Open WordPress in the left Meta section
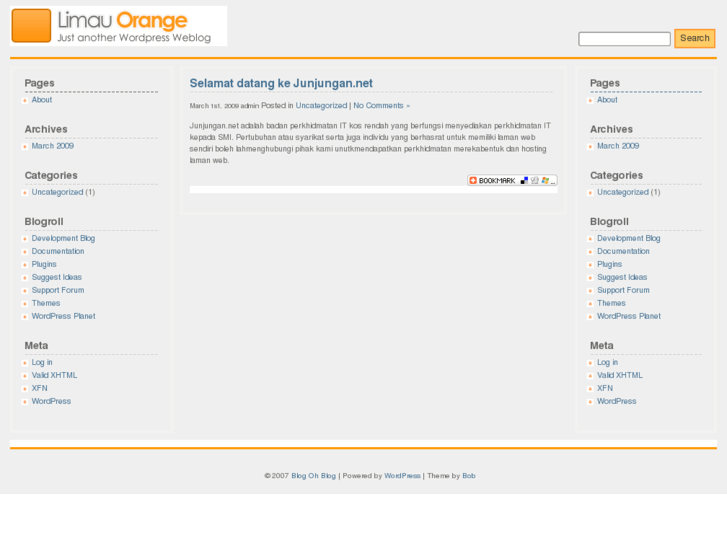The height and width of the screenshot is (545, 727). pyautogui.click(x=51, y=401)
